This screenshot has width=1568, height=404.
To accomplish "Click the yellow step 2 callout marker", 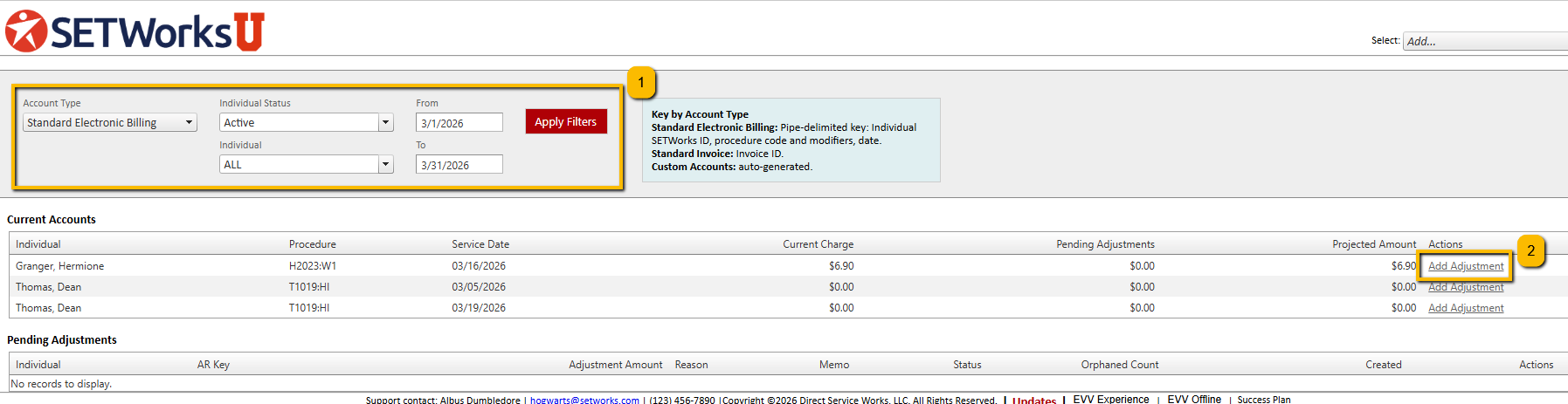I will (1530, 250).
